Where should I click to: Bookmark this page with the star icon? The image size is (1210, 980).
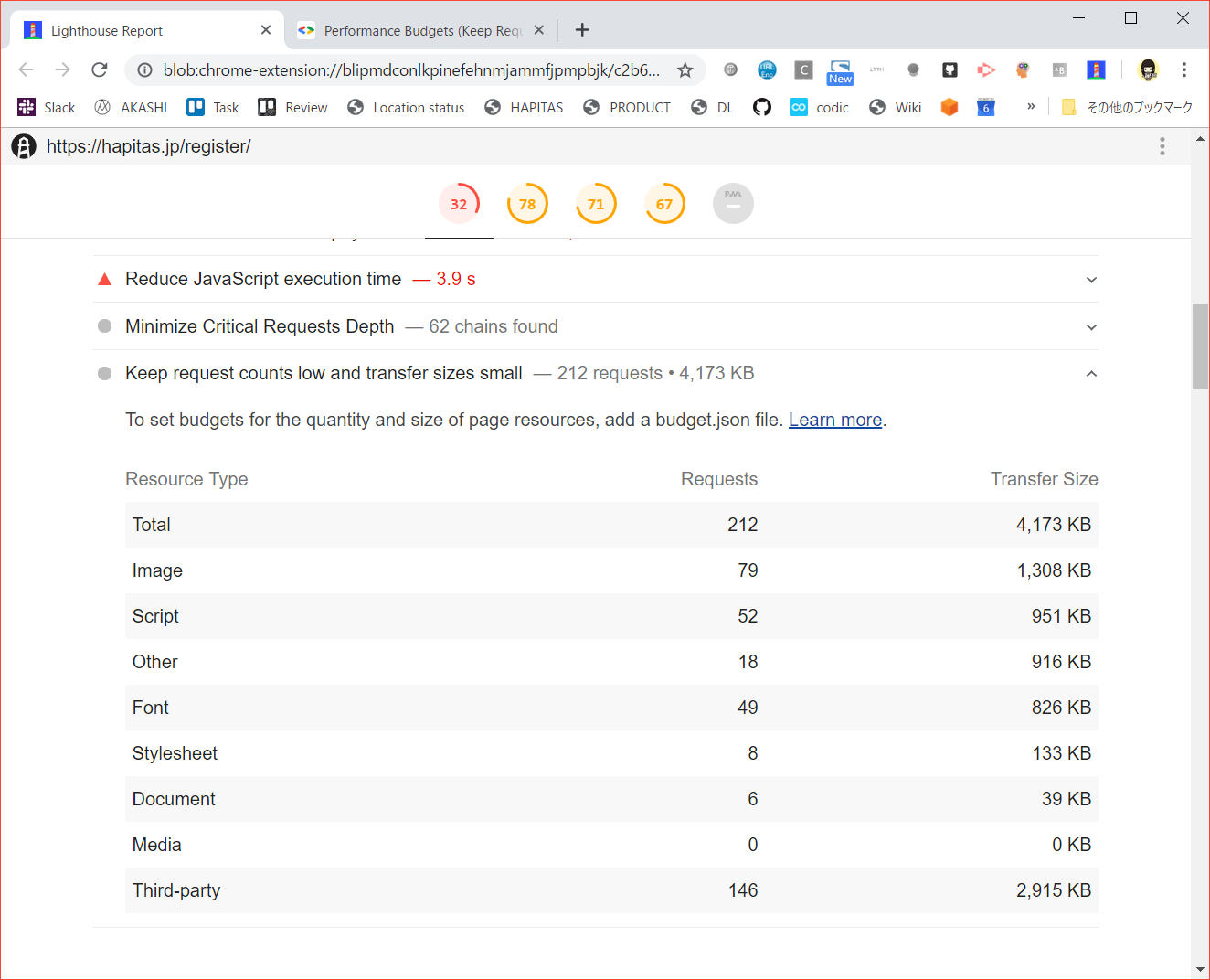(685, 70)
